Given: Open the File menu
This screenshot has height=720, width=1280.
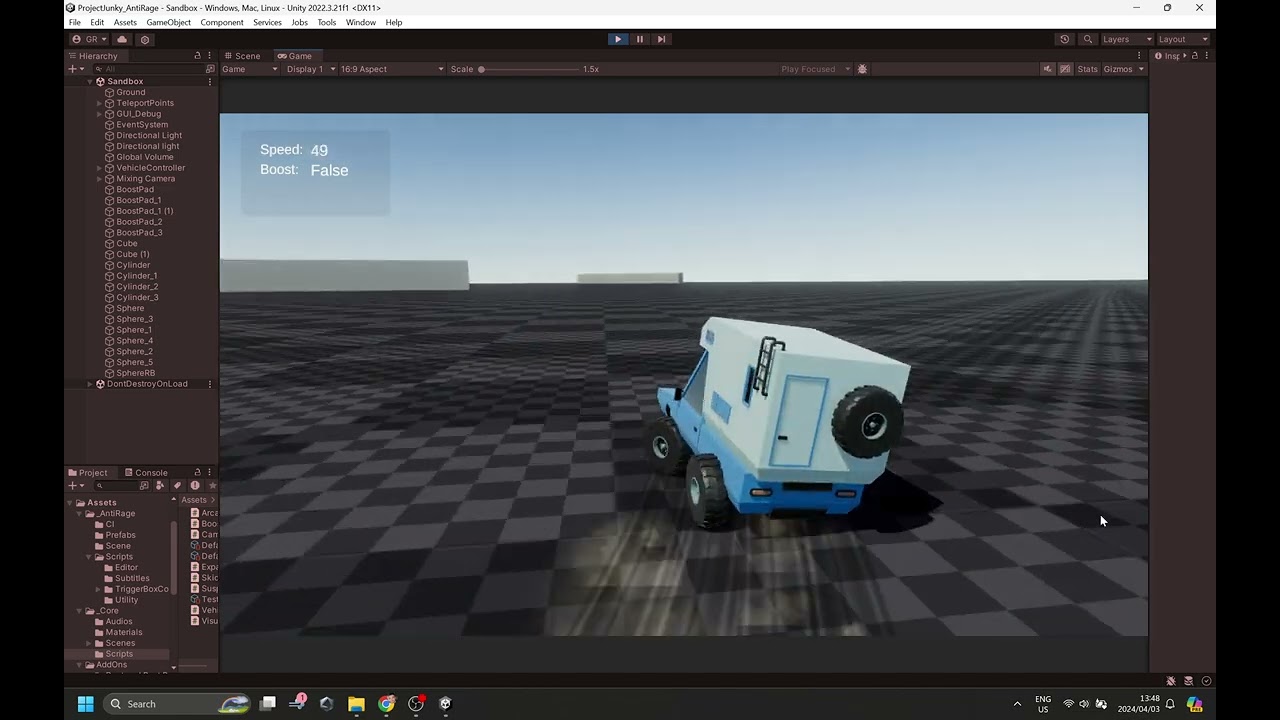Looking at the screenshot, I should (x=74, y=22).
